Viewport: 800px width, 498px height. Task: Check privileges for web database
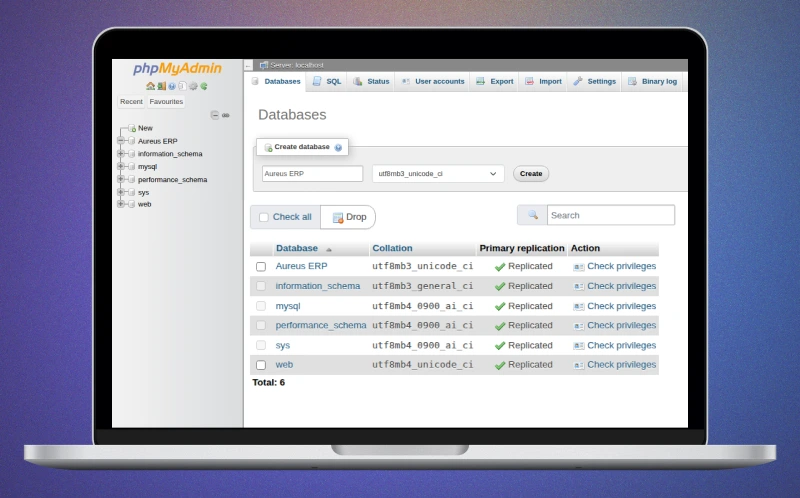coord(615,365)
